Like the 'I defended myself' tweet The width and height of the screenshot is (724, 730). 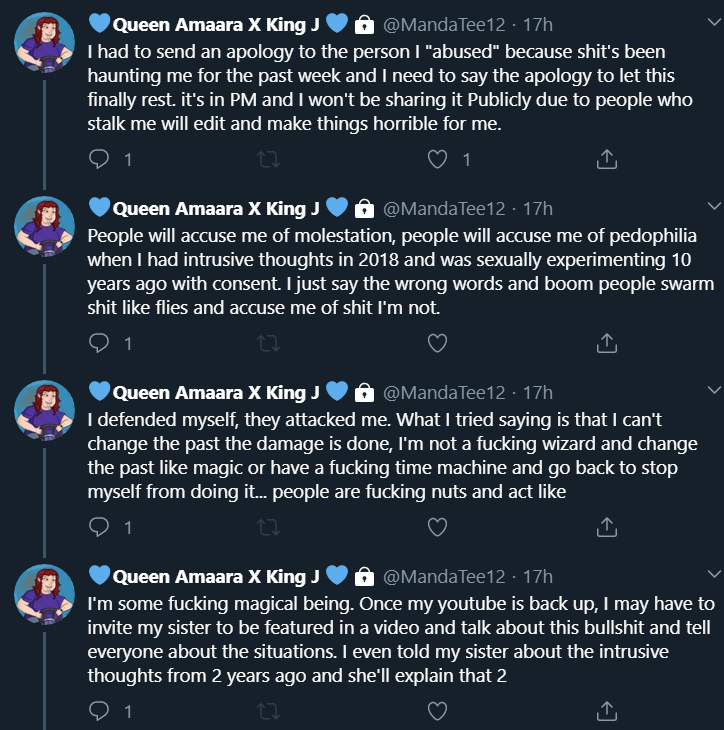pos(437,527)
